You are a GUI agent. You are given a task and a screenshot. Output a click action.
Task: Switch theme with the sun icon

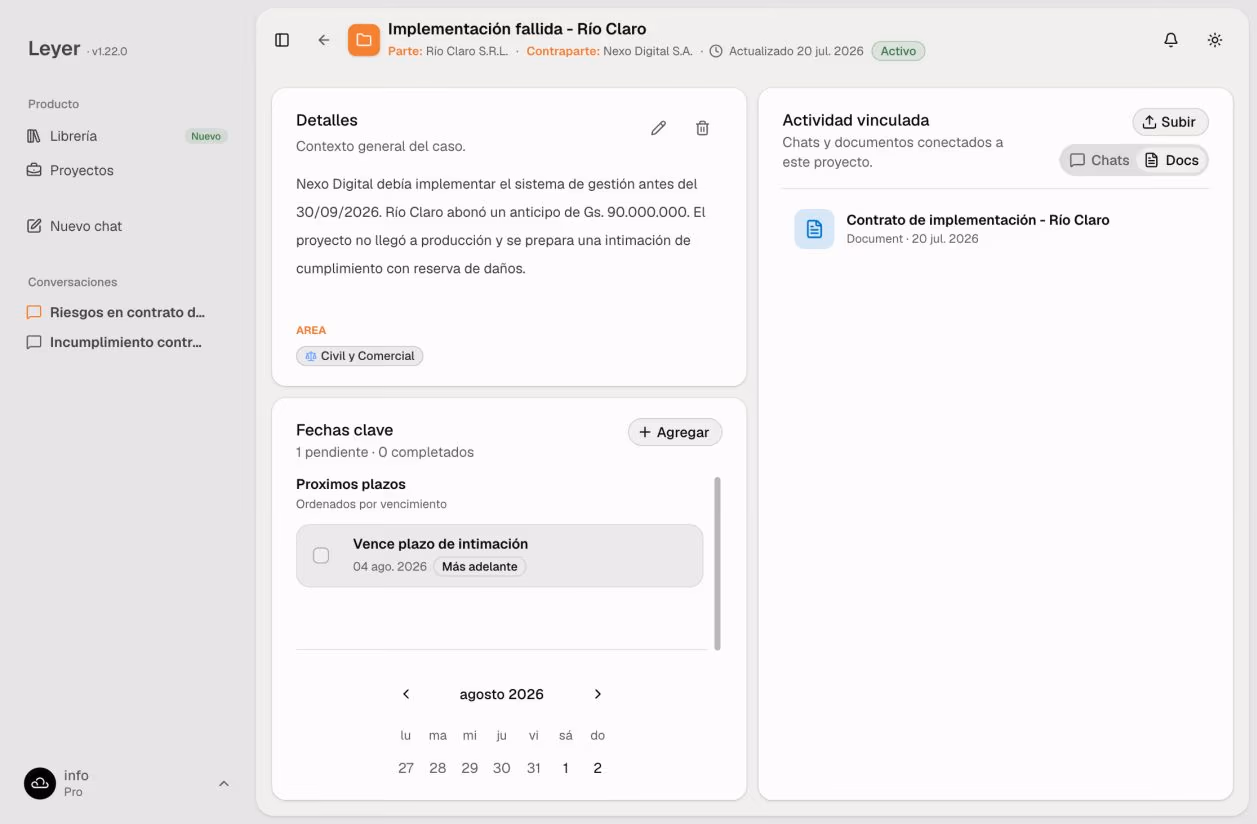click(x=1215, y=40)
